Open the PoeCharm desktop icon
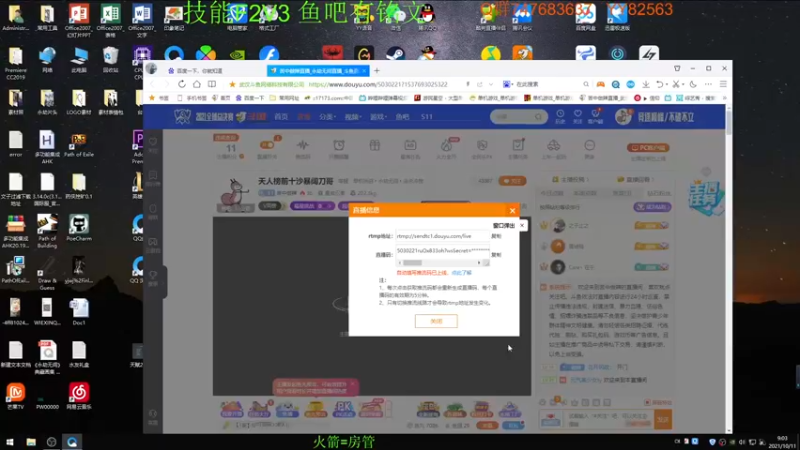Screen dimensions: 800x450 click(x=79, y=229)
